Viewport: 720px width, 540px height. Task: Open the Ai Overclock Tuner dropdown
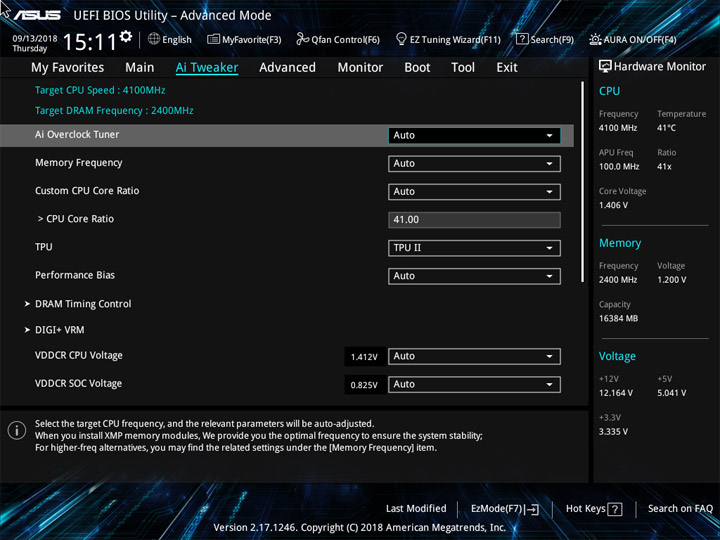coord(474,135)
